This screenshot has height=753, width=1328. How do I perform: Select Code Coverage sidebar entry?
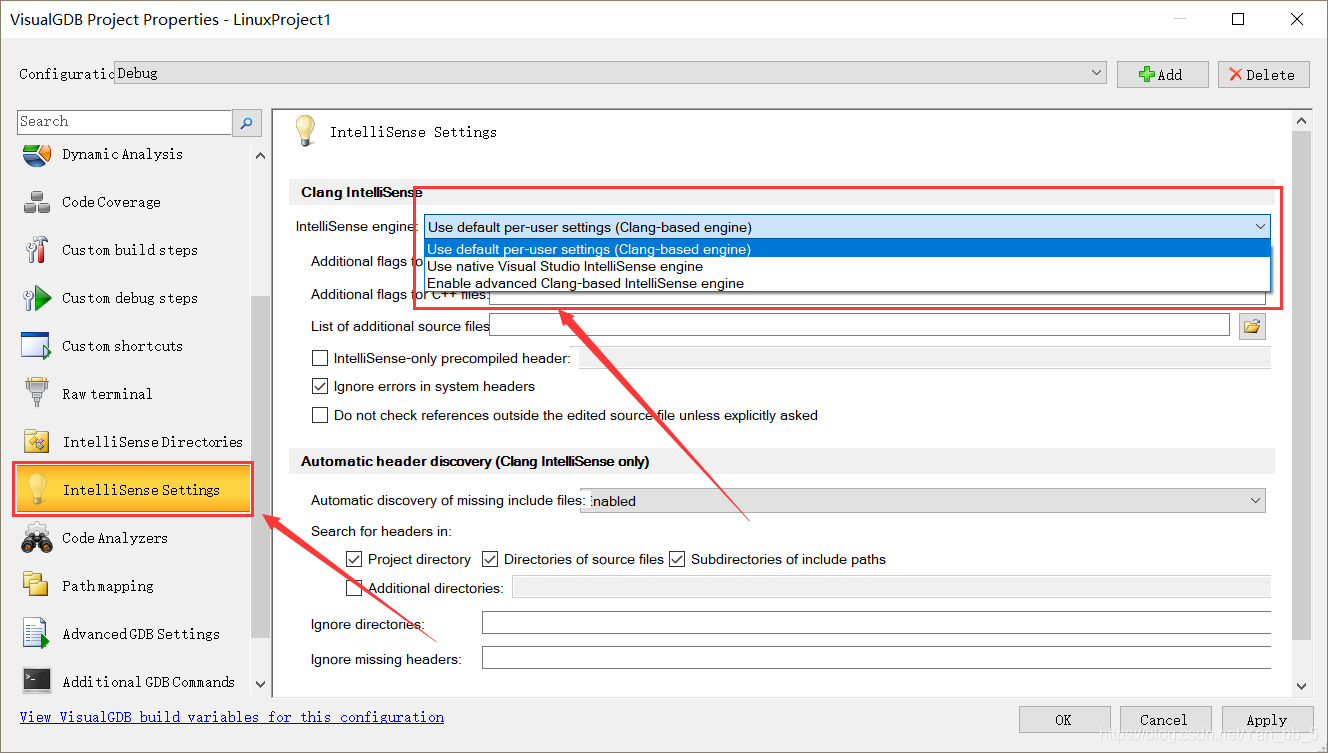click(111, 202)
